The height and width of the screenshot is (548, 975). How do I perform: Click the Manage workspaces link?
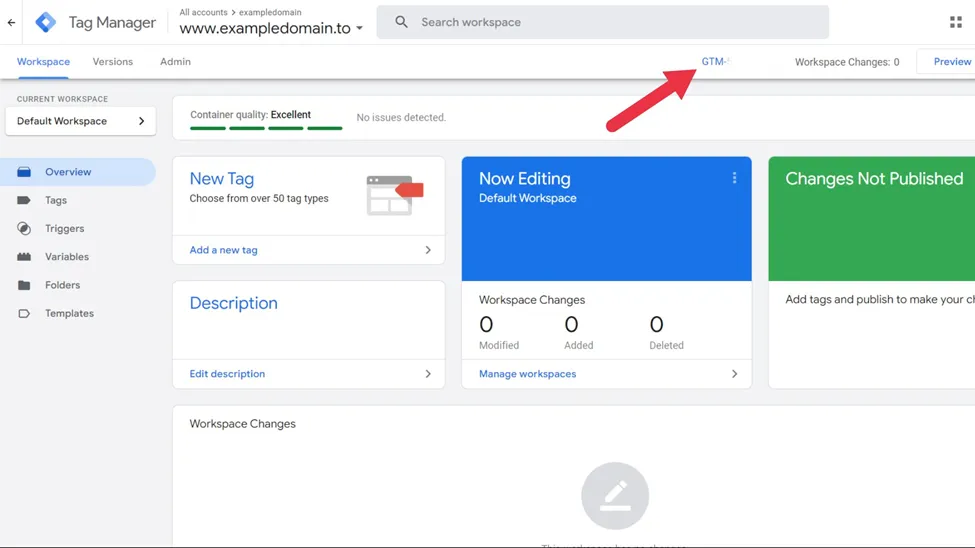pos(527,374)
